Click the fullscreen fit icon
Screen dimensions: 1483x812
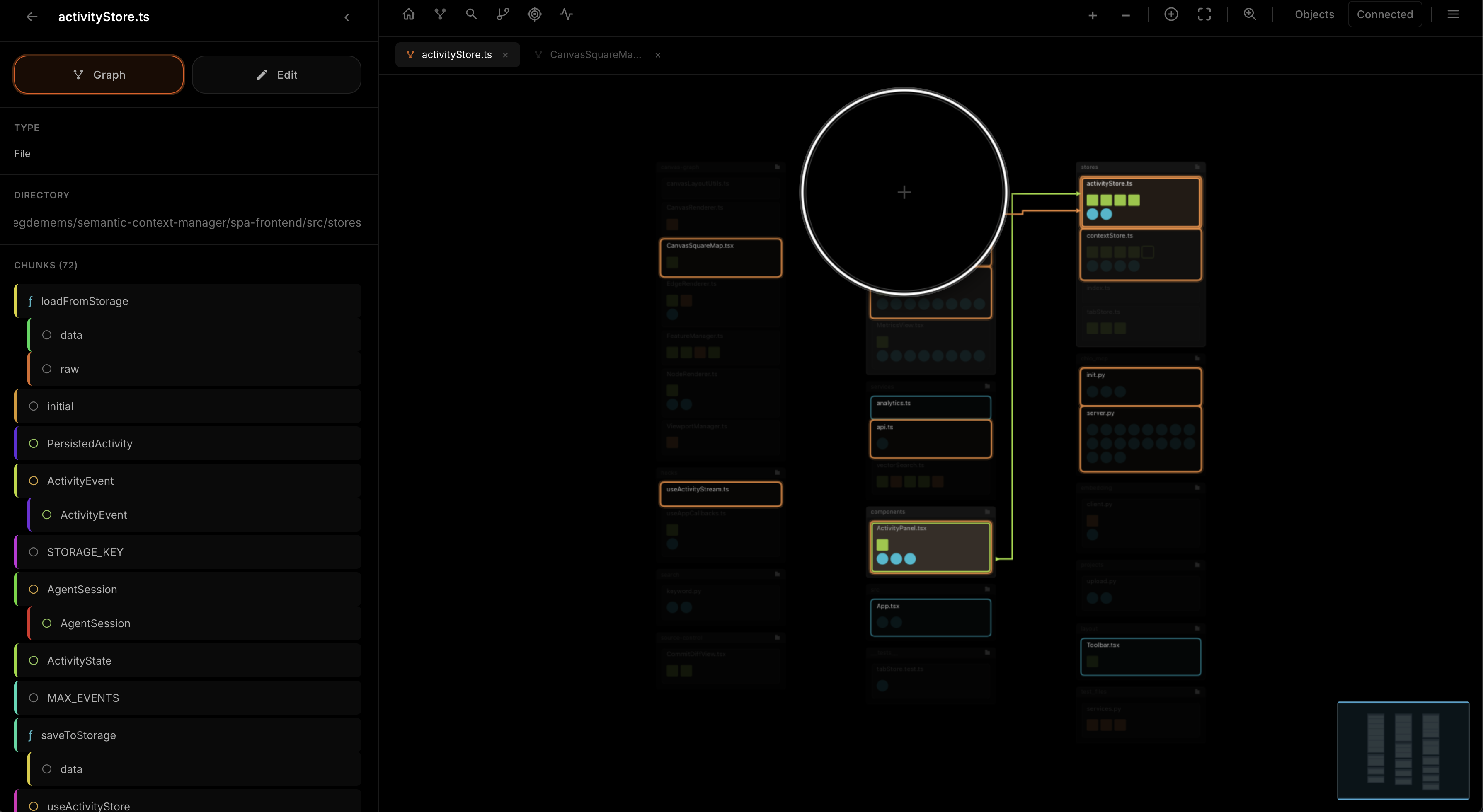coord(1204,15)
